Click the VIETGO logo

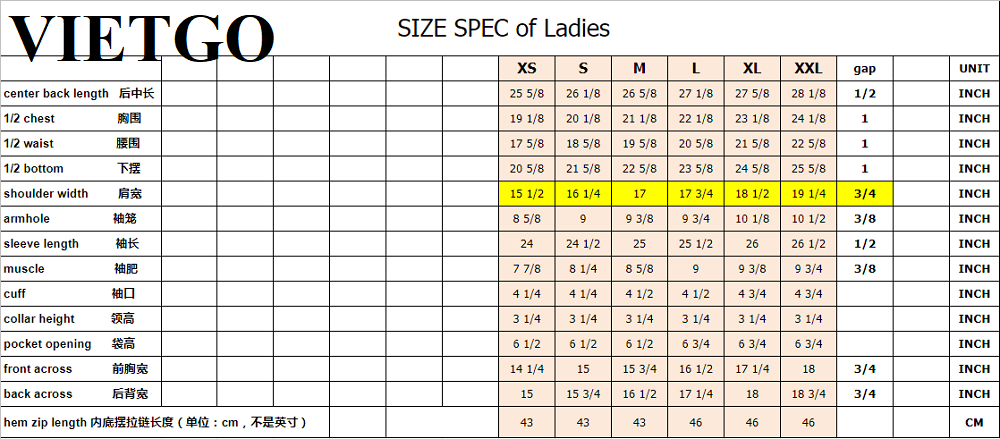pyautogui.click(x=140, y=38)
